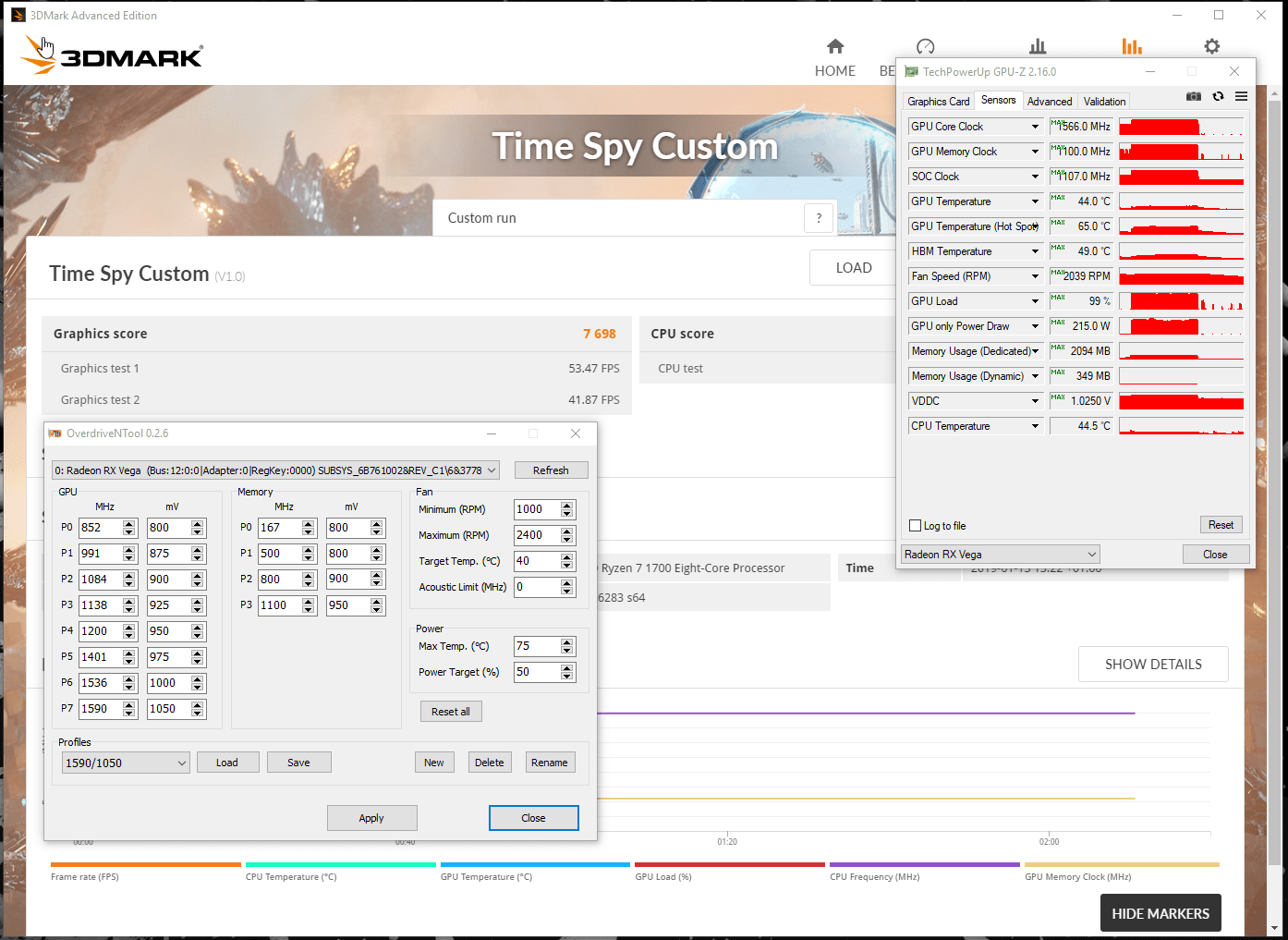Click GPU-Z refresh icon
The height and width of the screenshot is (940, 1288).
pyautogui.click(x=1218, y=96)
